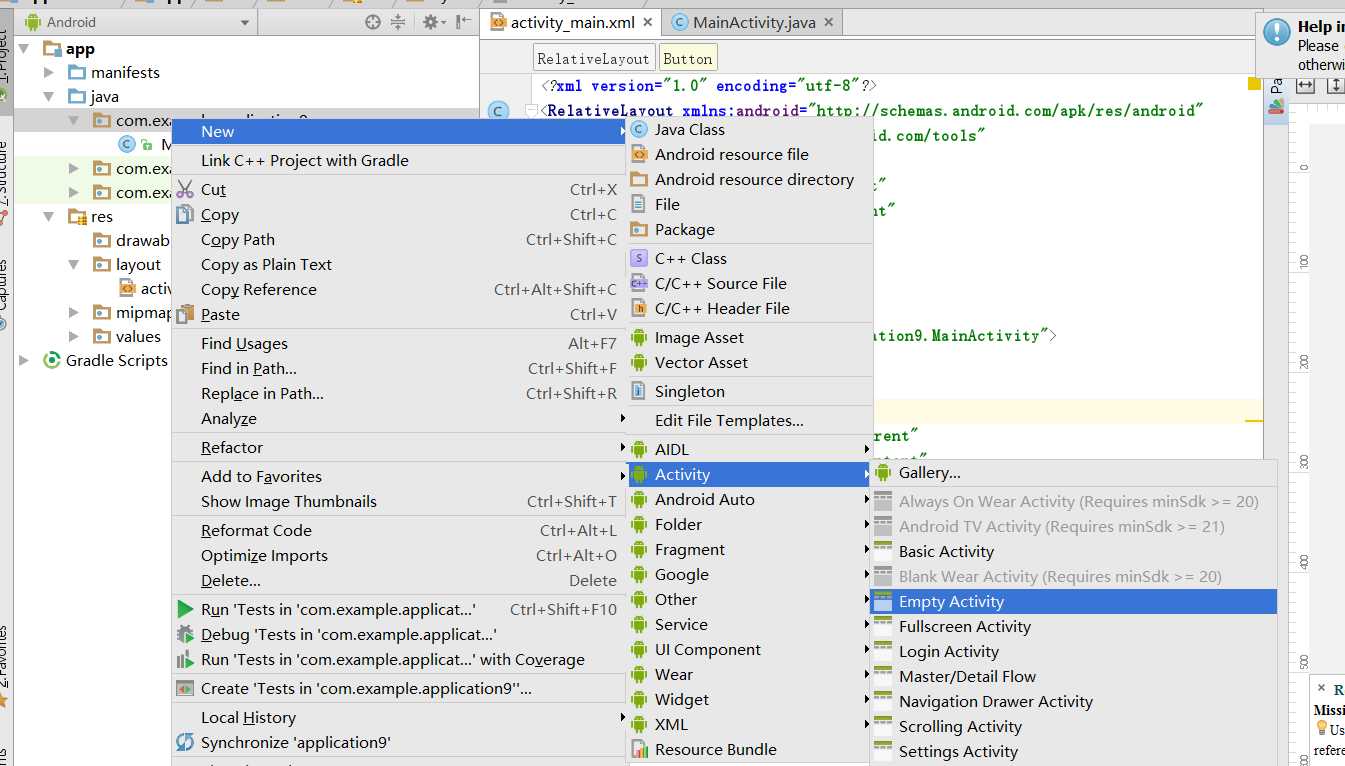The image size is (1345, 766).
Task: Click the Scroll from Source crosshair icon
Action: [x=373, y=22]
